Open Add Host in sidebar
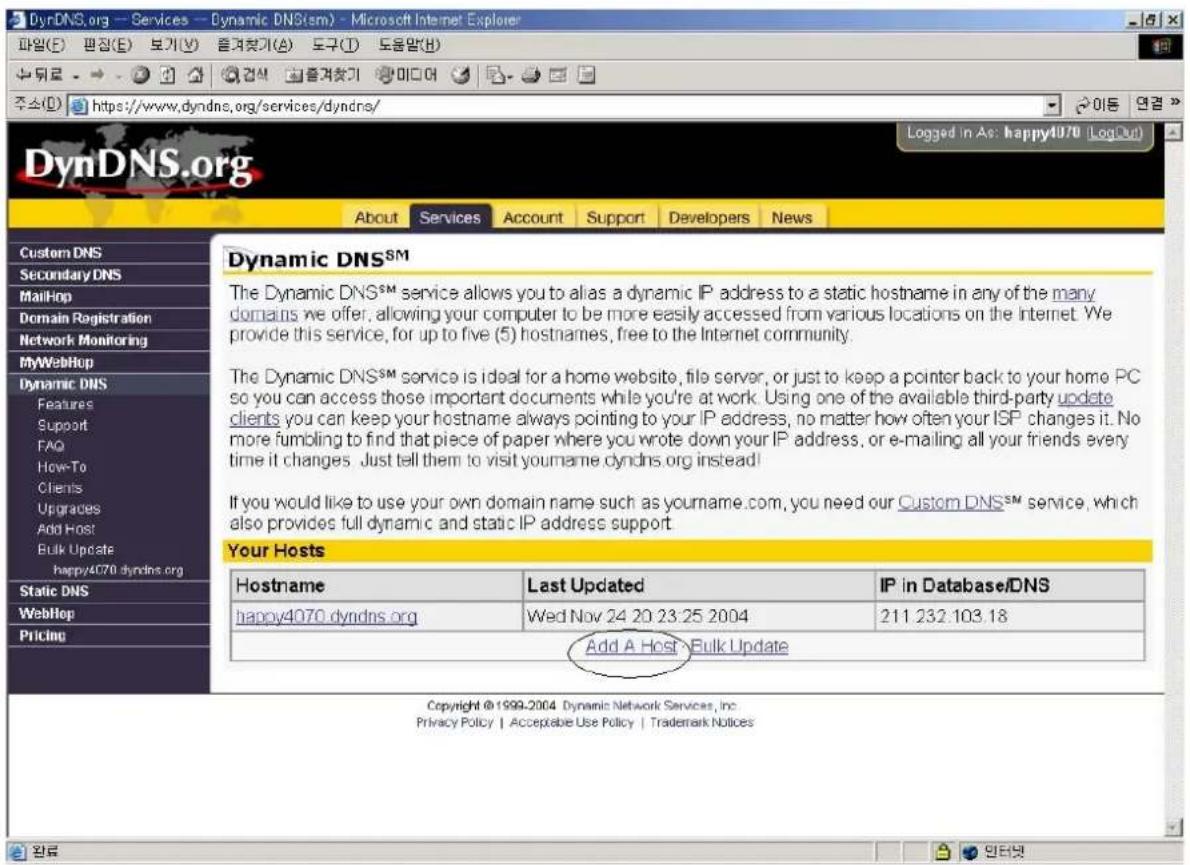 click(66, 530)
